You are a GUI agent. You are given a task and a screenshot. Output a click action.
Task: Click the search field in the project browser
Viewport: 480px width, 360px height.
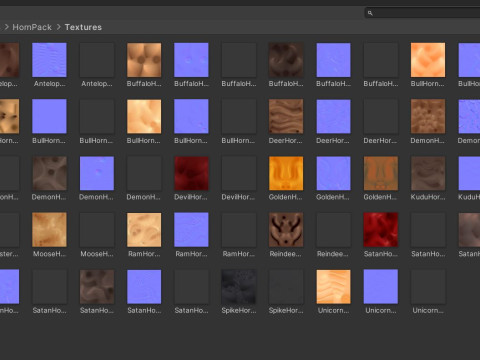coord(423,13)
